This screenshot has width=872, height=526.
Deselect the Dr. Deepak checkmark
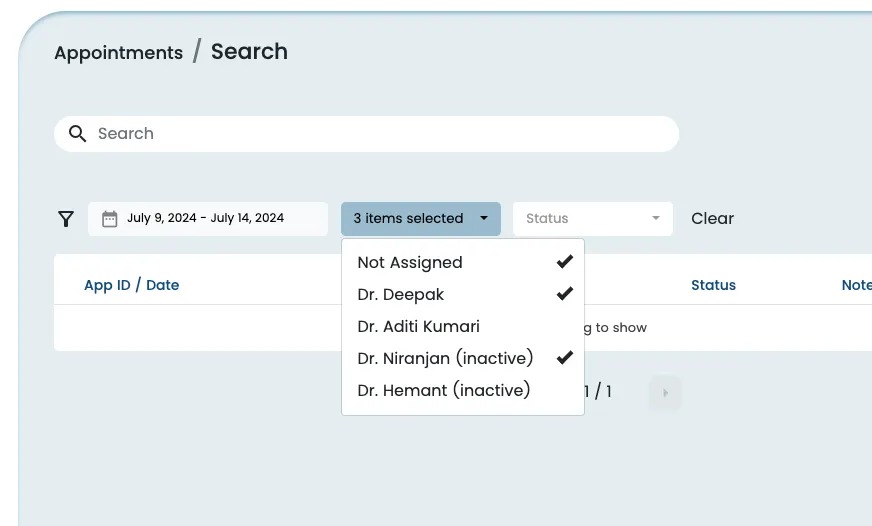pos(565,294)
